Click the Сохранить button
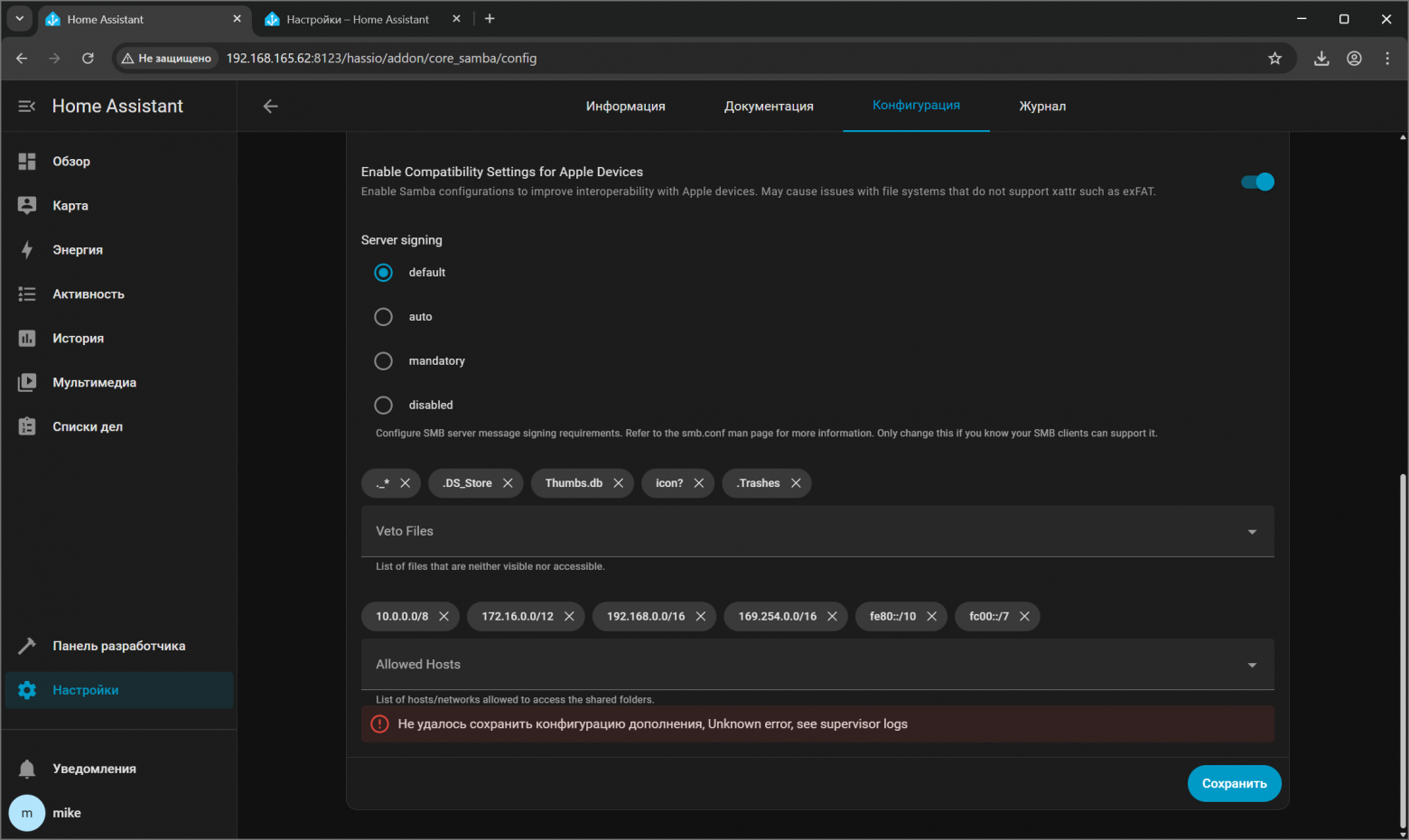 click(1234, 783)
